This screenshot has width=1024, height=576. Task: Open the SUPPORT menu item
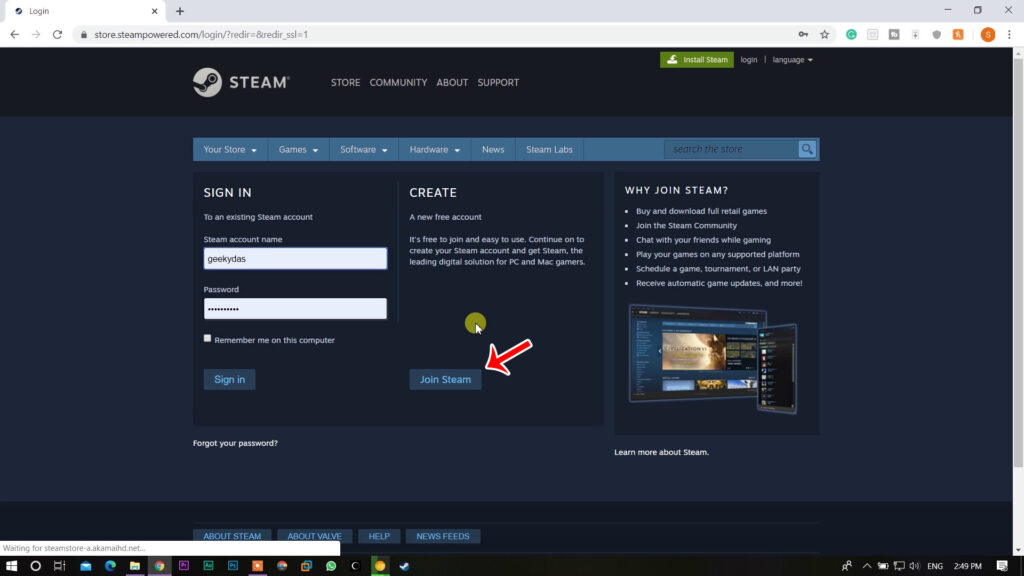(x=498, y=82)
